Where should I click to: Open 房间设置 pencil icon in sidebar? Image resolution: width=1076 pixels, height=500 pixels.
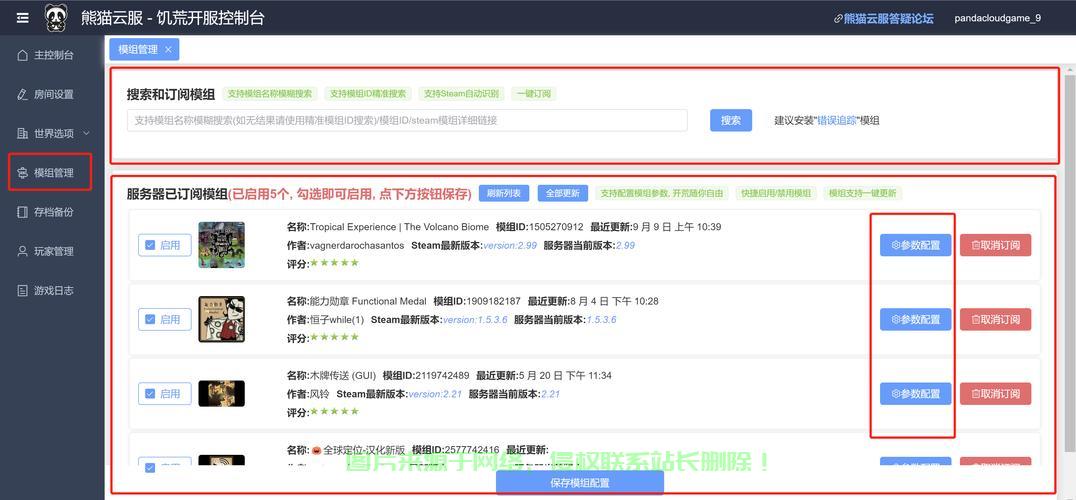tap(23, 94)
